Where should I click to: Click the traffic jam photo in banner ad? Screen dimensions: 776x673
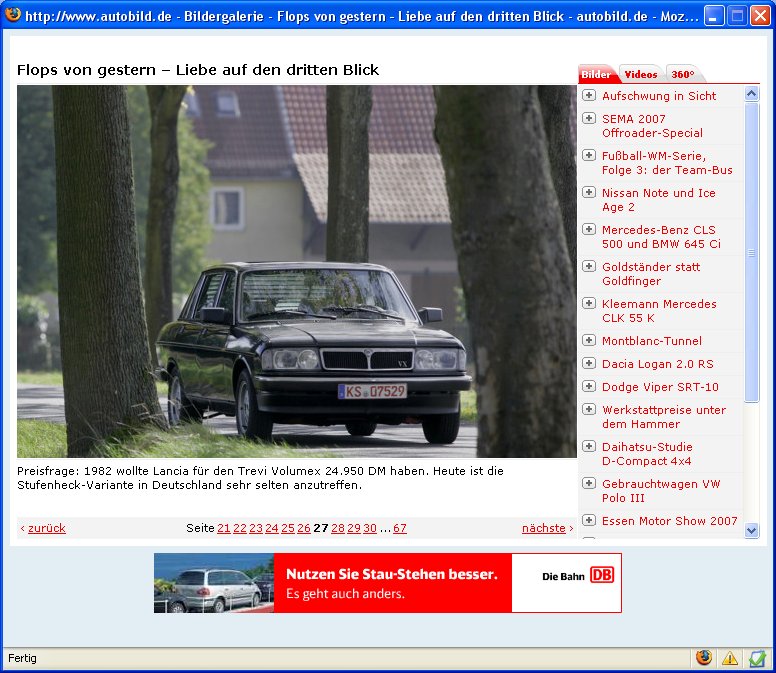click(214, 583)
